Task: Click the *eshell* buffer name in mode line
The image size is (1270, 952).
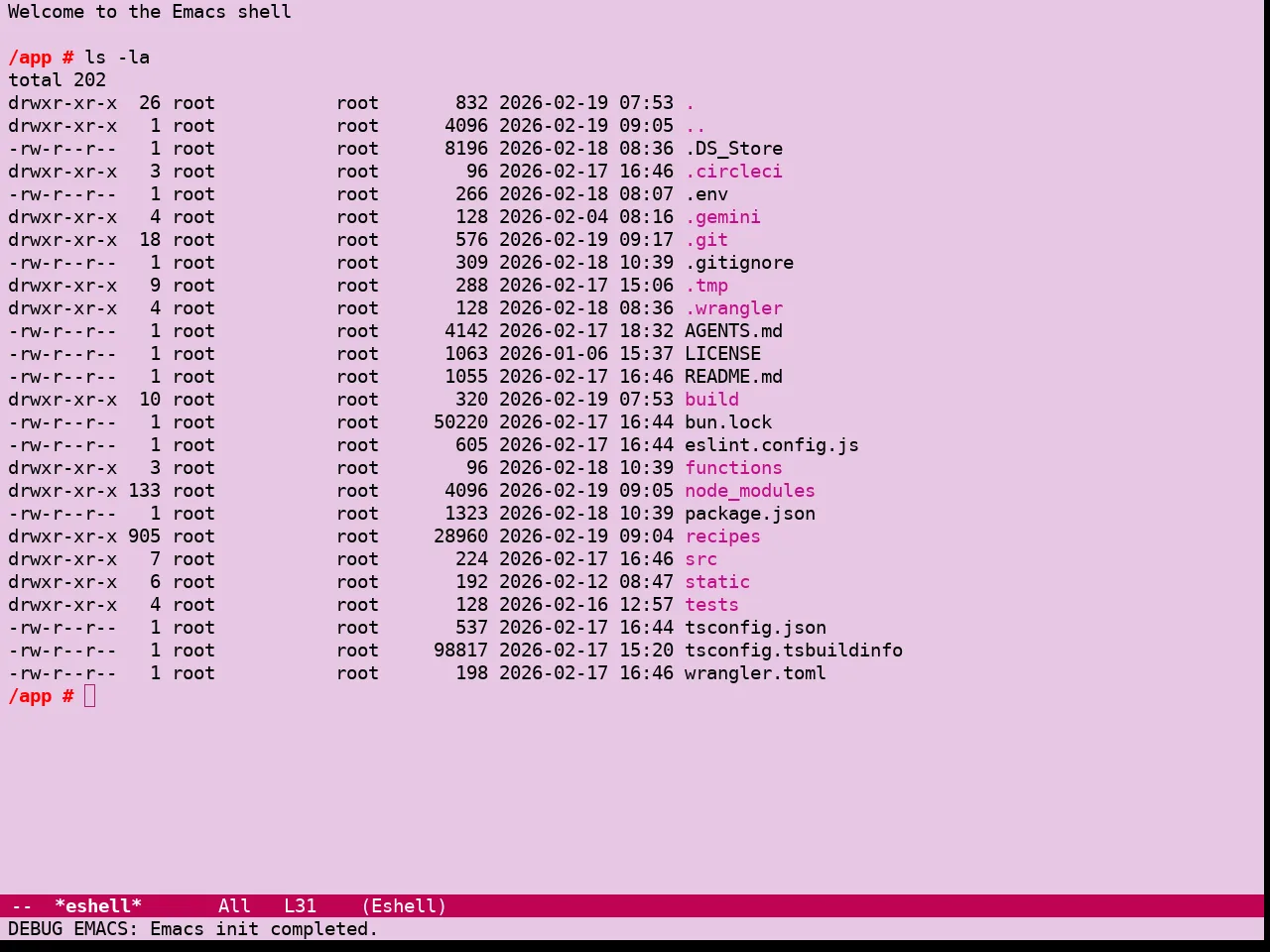Action: pos(98,906)
